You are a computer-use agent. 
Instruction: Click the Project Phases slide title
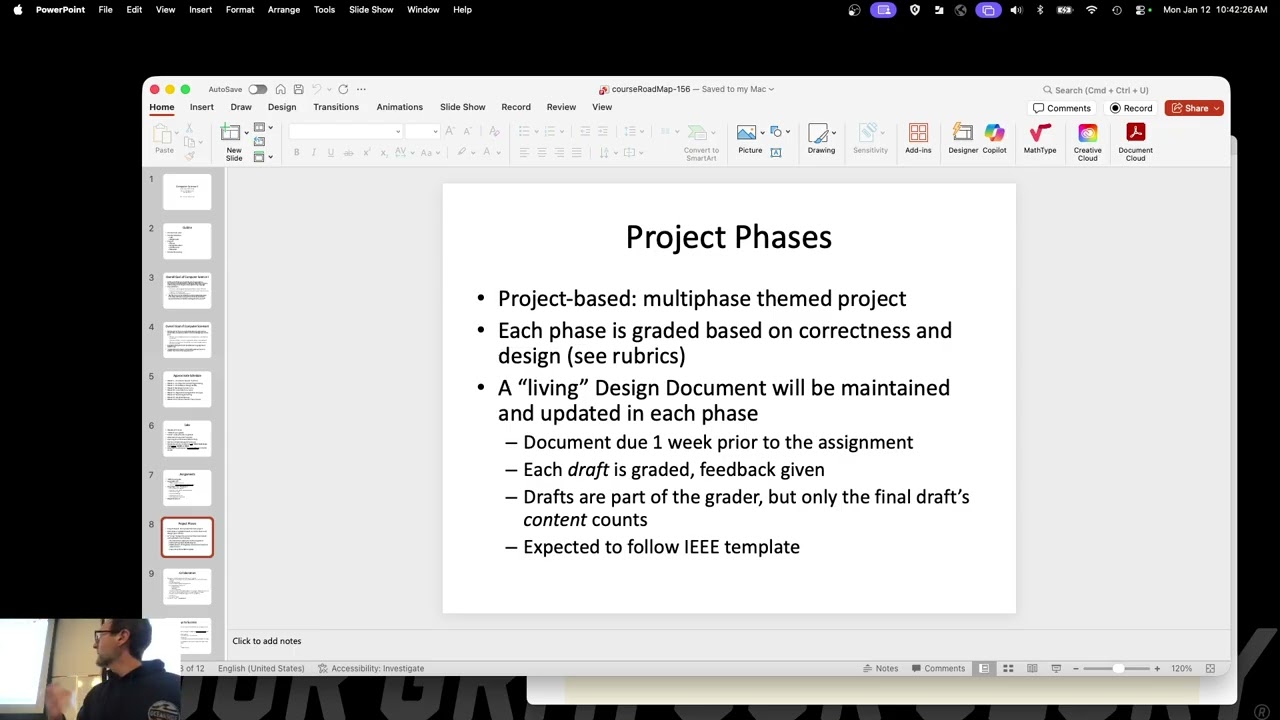[x=728, y=237]
